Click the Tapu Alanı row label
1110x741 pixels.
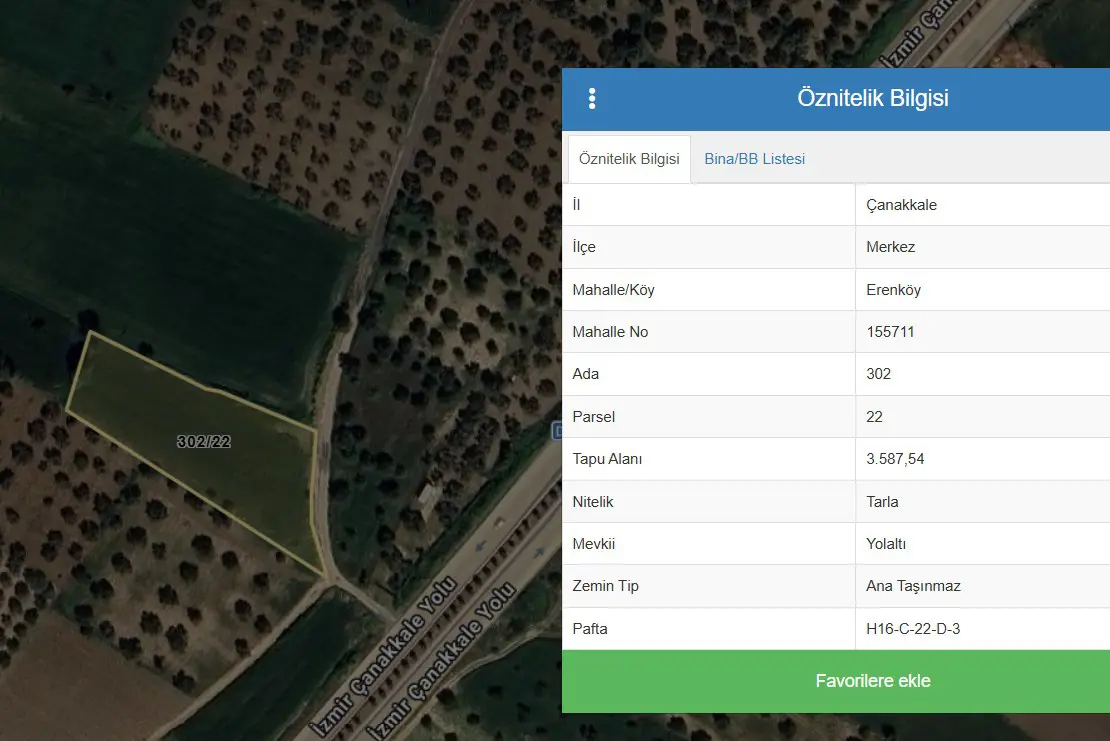pos(607,459)
